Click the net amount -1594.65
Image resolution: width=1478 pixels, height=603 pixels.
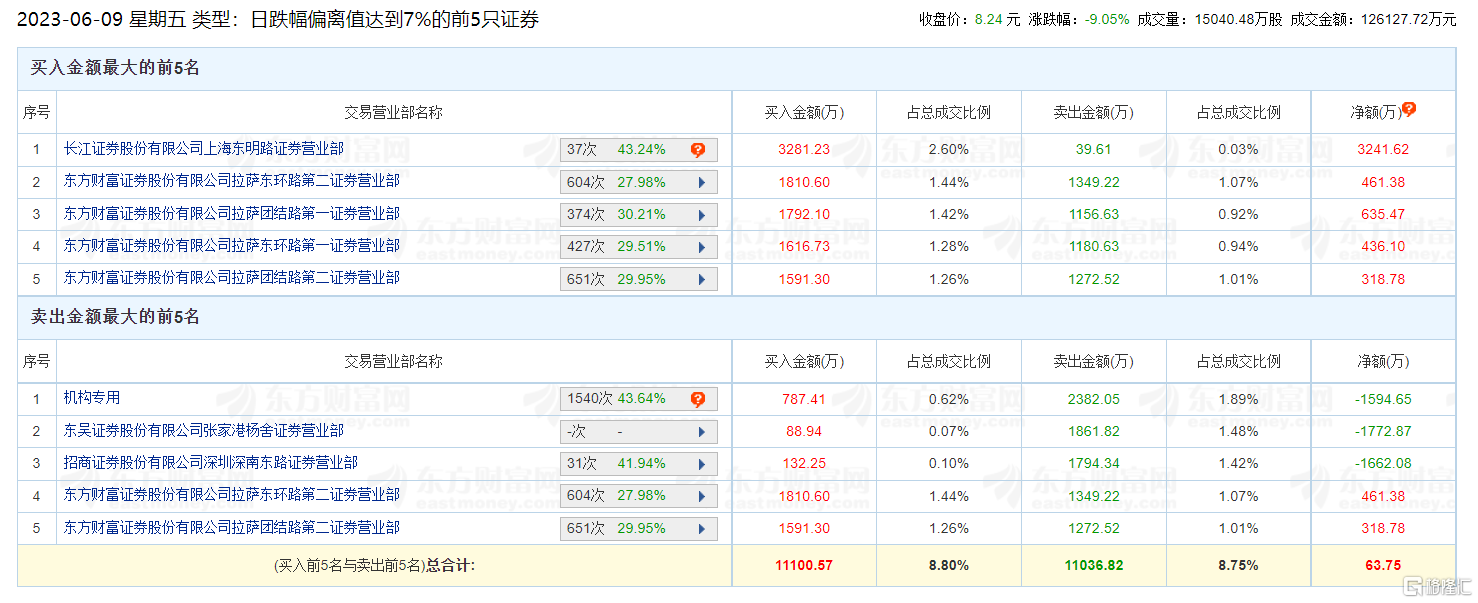[x=1383, y=399]
